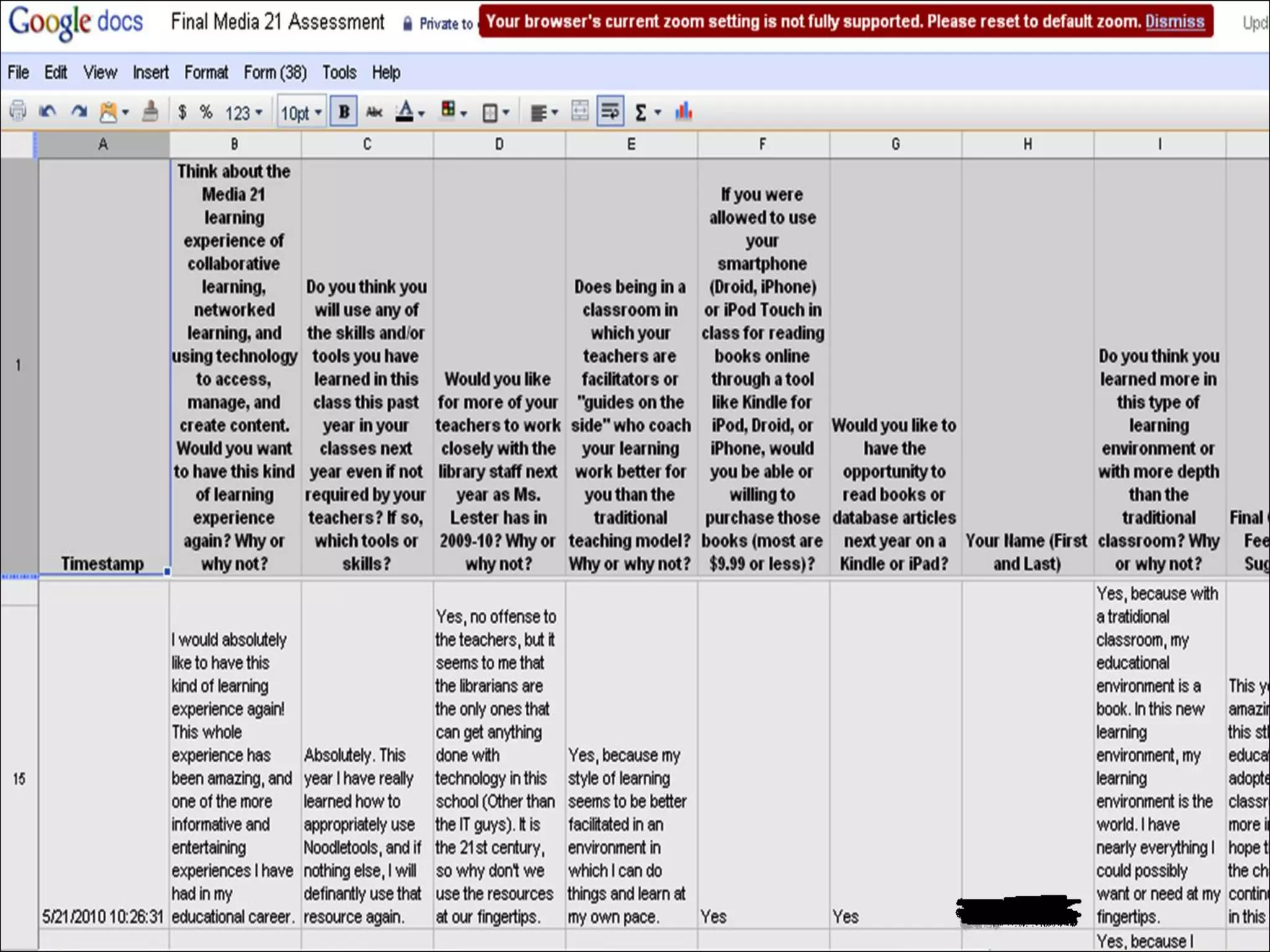The image size is (1270, 952).
Task: Toggle bold formatting
Action: [x=344, y=112]
